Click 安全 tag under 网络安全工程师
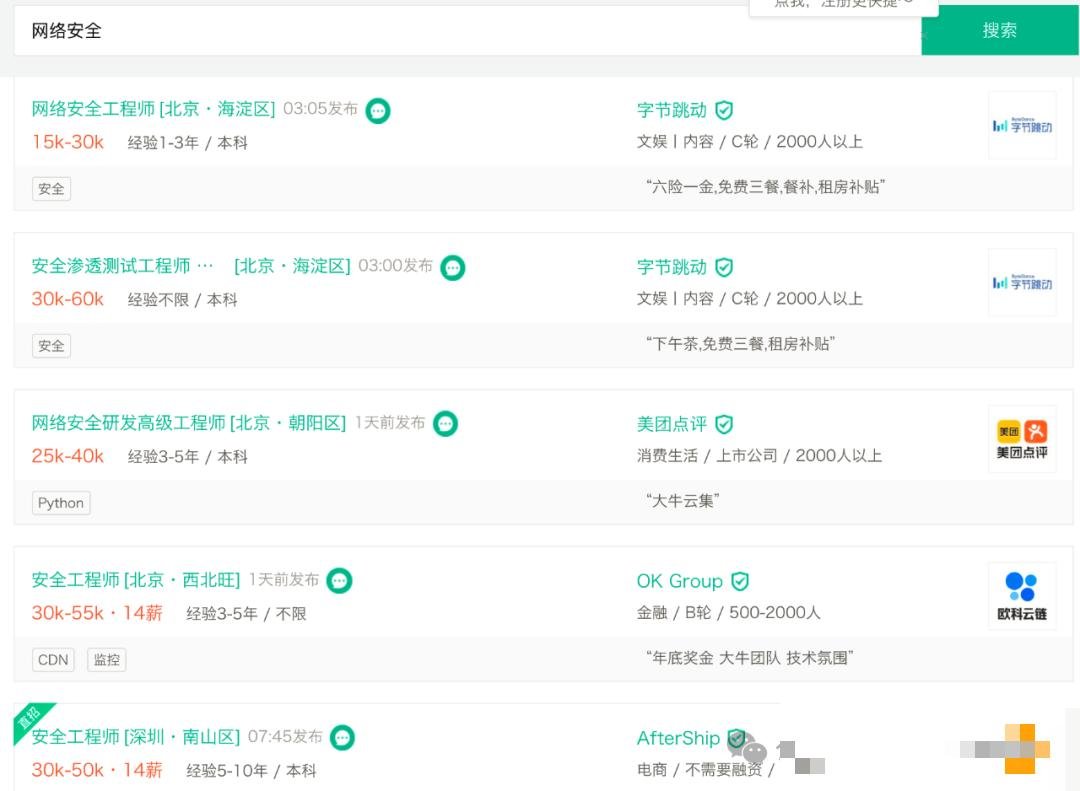Image resolution: width=1080 pixels, height=791 pixels. 52,189
